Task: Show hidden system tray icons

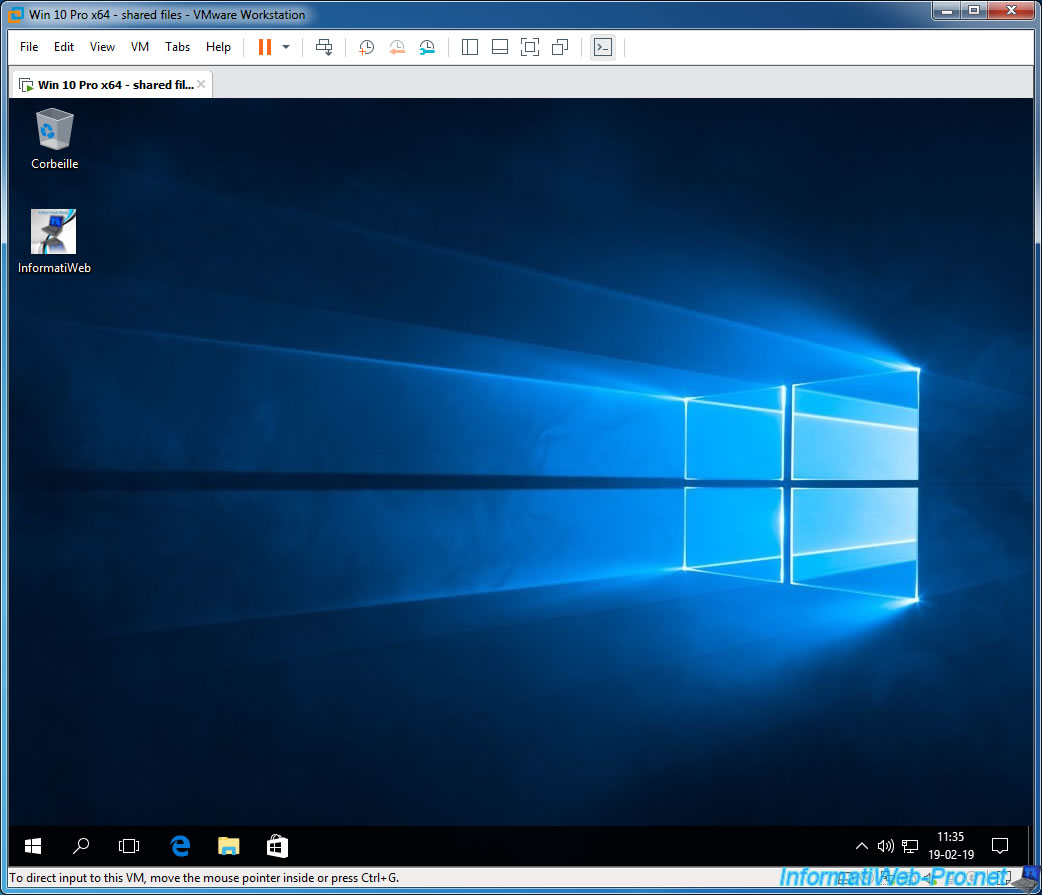Action: (861, 846)
